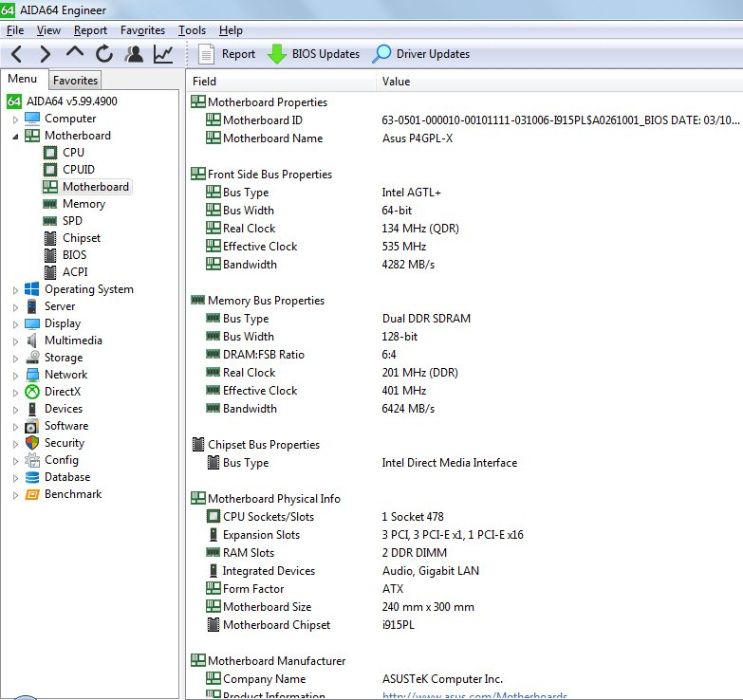Click the Security shield icon
This screenshot has width=743, height=700.
pos(32,443)
